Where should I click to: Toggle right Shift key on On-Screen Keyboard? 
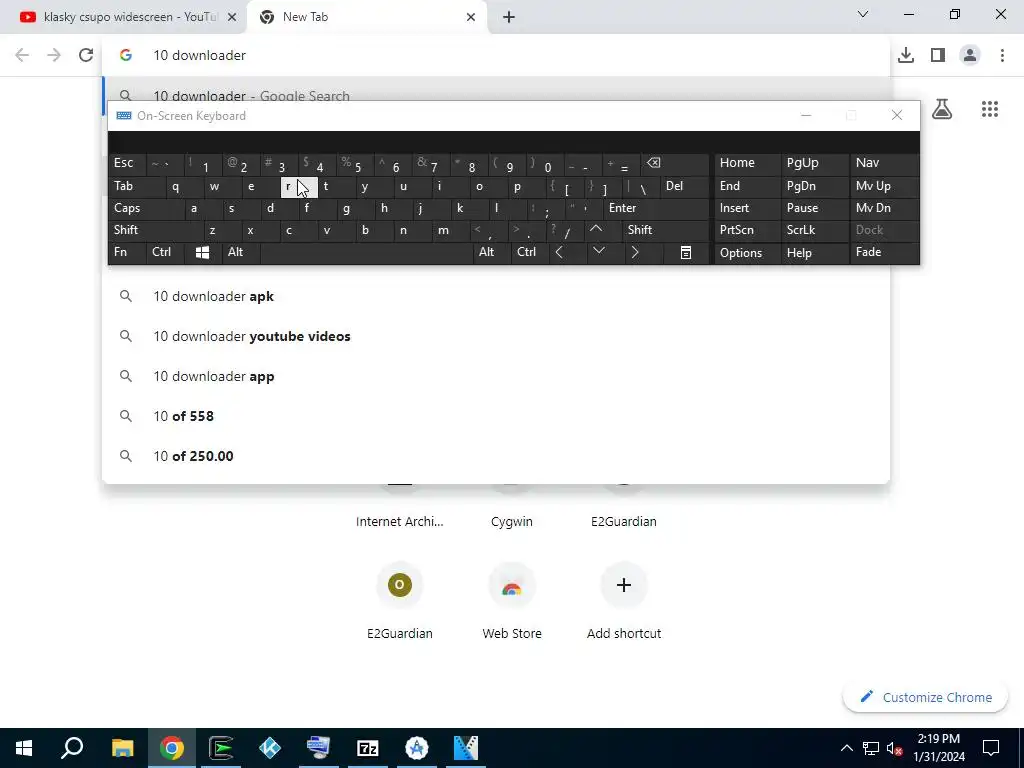665,230
